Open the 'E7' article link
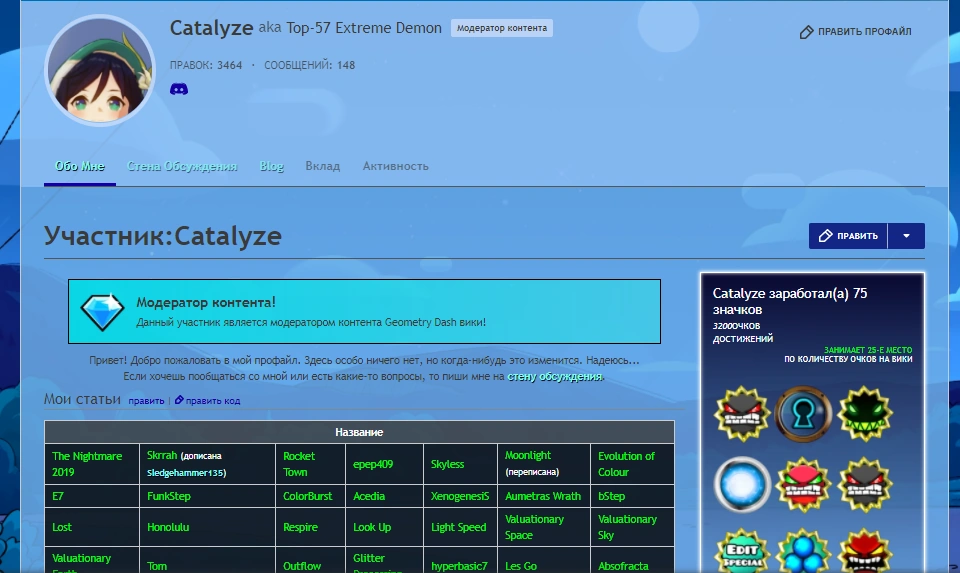 coord(58,496)
